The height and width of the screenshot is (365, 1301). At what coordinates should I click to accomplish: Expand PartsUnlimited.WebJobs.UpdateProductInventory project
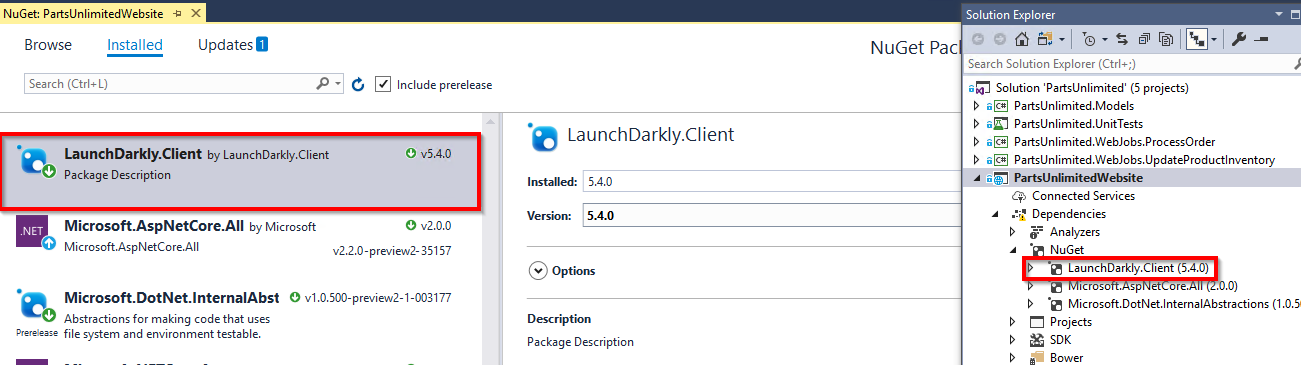[976, 160]
